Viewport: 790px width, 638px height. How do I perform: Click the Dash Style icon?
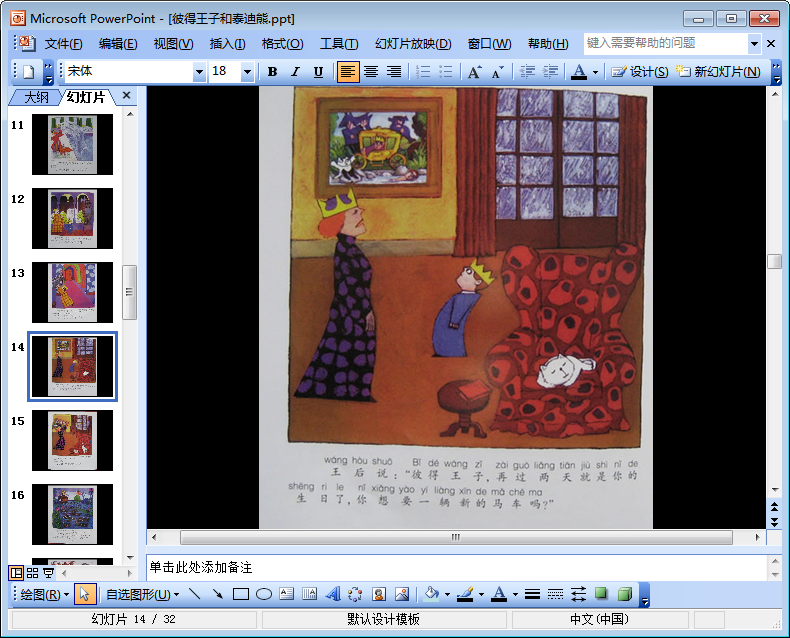point(555,595)
